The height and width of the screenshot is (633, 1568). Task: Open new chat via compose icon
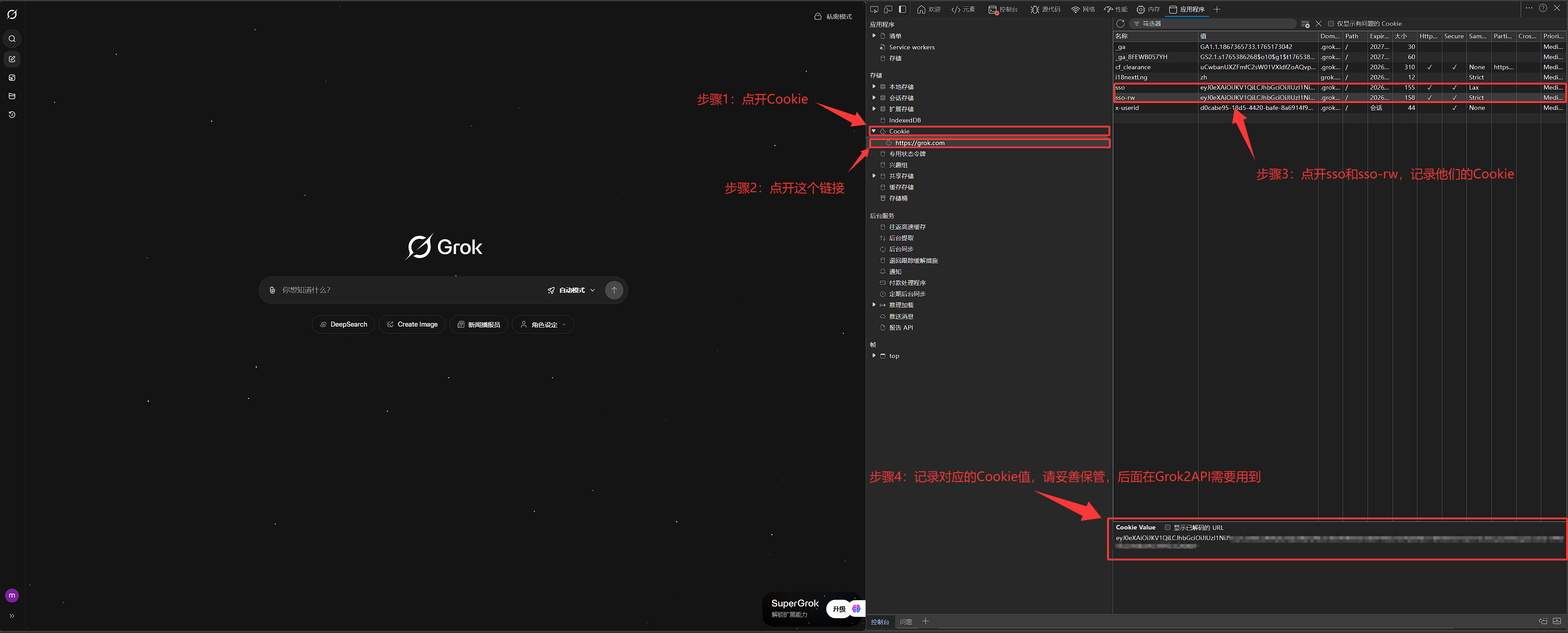12,59
